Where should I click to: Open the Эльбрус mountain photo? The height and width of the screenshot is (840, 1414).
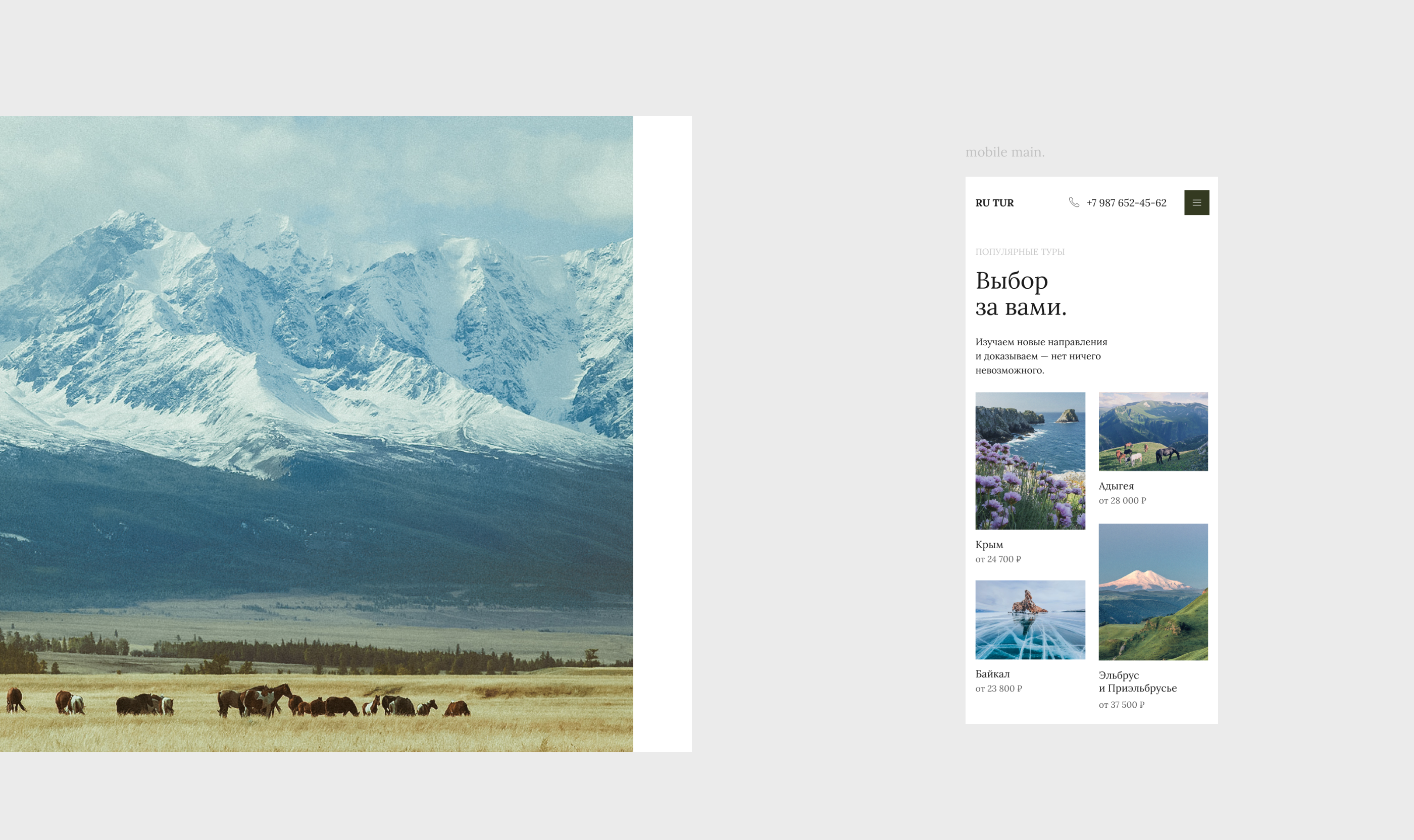[x=1153, y=592]
